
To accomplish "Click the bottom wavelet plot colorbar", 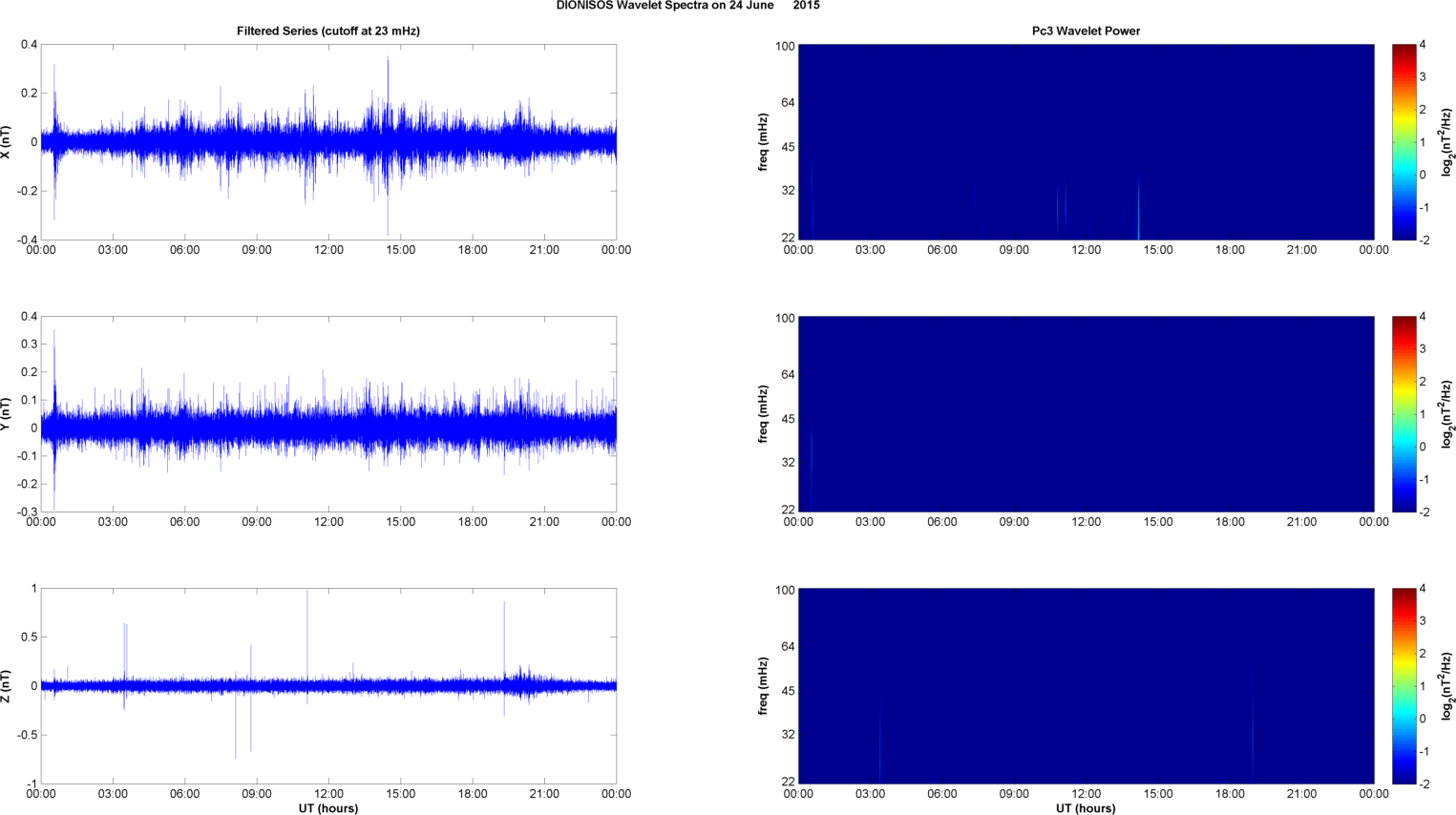I will click(1403, 686).
